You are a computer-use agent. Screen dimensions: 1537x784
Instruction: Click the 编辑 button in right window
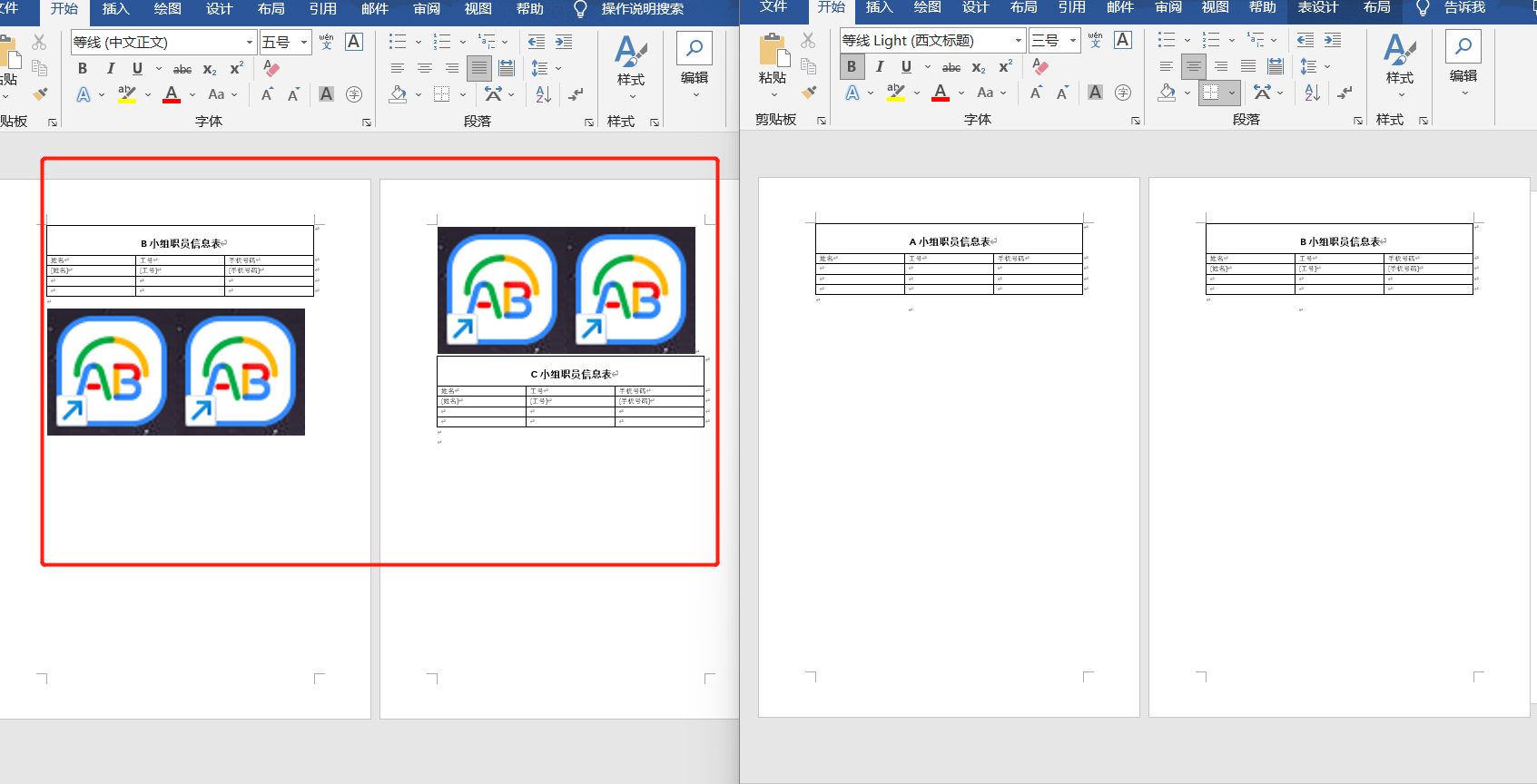tap(1463, 60)
